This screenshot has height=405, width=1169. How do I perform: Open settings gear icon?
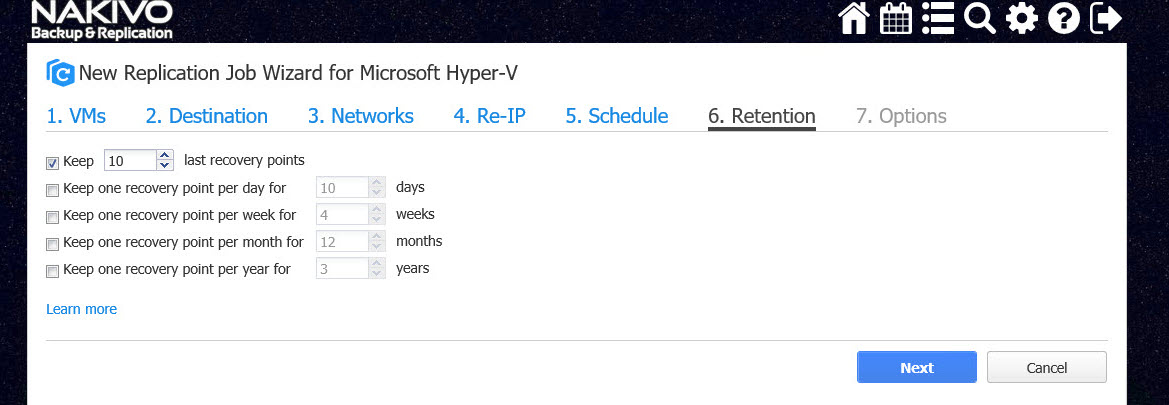[x=1021, y=19]
